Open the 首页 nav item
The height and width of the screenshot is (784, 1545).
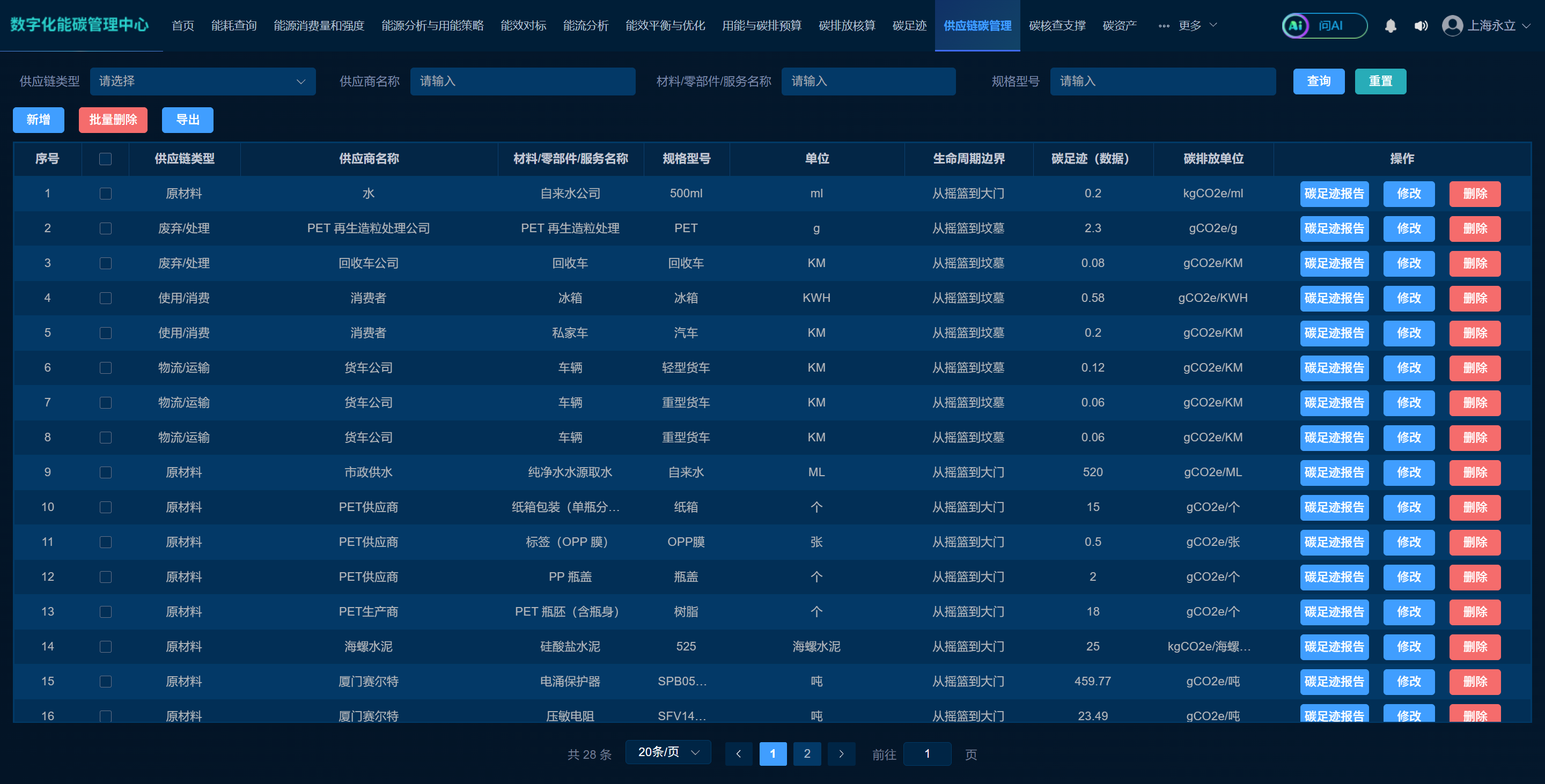[x=183, y=26]
